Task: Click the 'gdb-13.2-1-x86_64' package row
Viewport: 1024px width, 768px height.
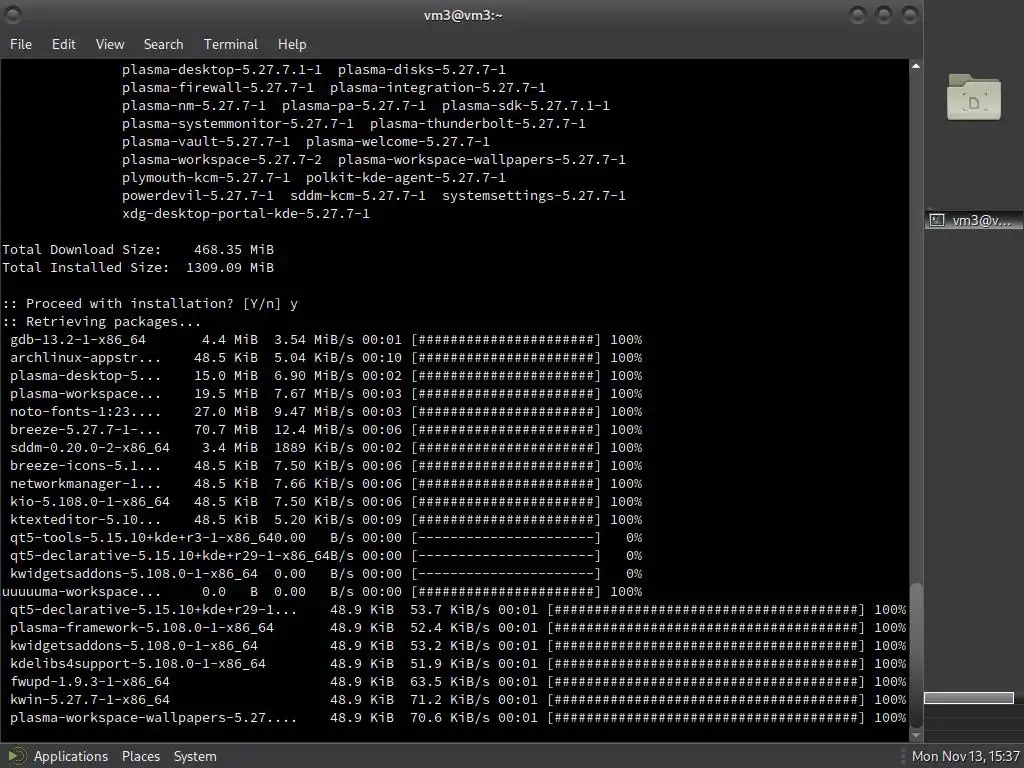Action: 326,340
